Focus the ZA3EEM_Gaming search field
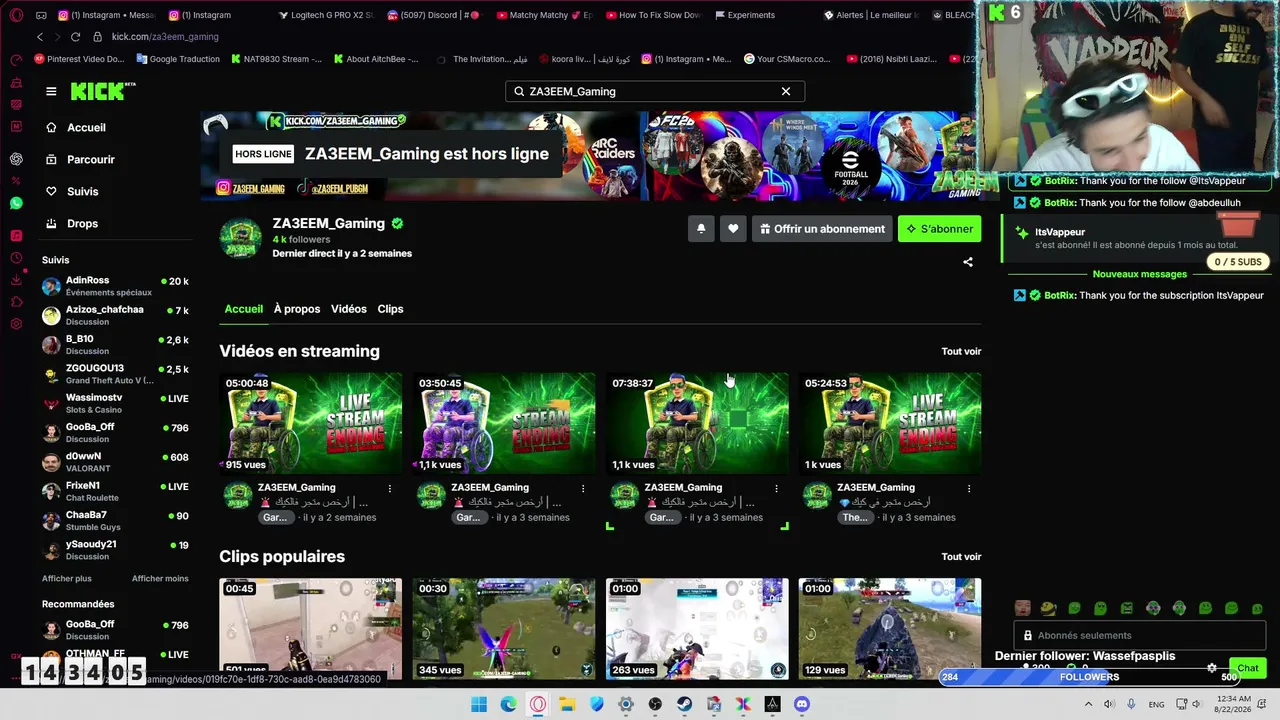This screenshot has height=720, width=1280. 654,91
